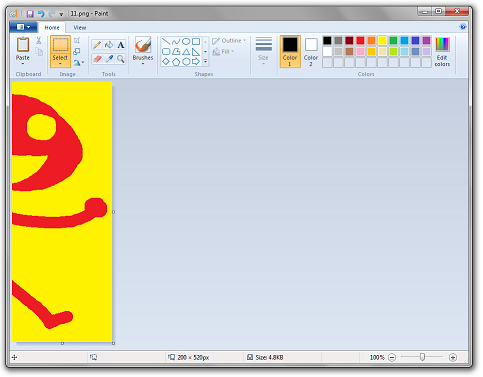Select the Text tool
483x377 pixels.
121,45
